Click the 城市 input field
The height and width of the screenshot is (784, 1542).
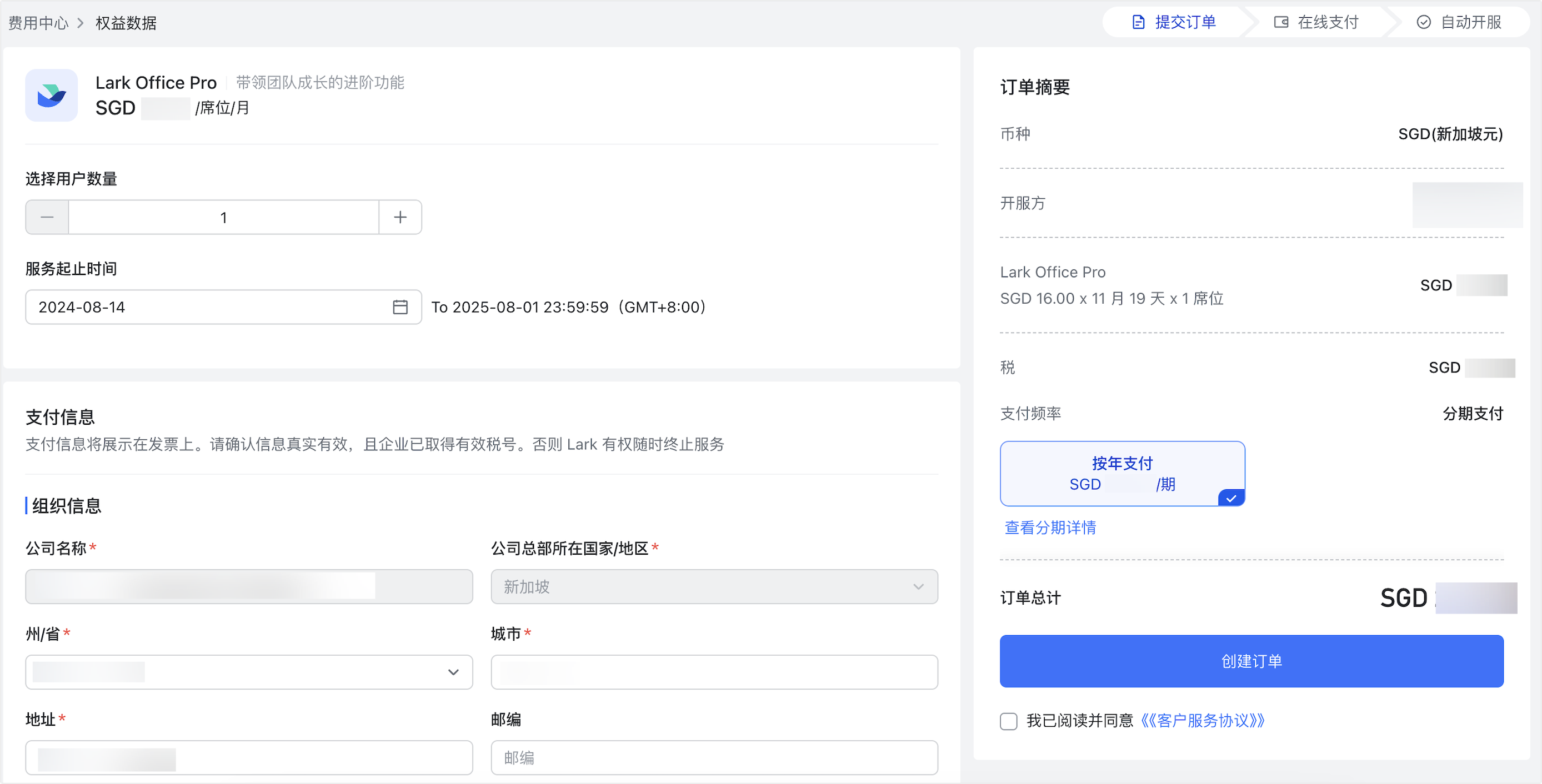714,672
